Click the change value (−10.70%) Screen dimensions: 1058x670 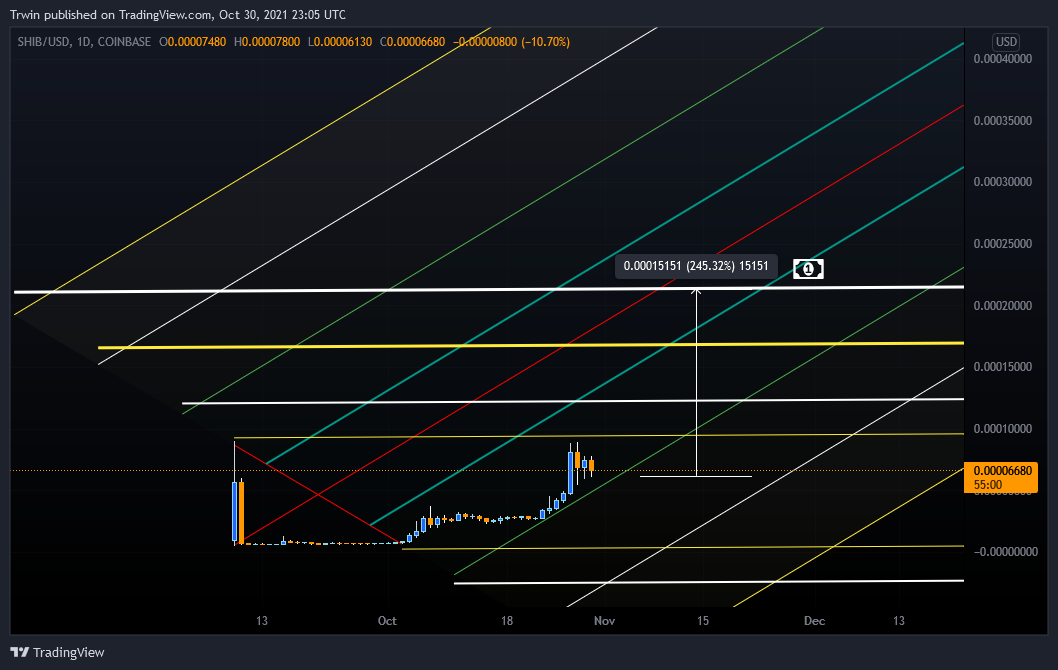tap(545, 42)
